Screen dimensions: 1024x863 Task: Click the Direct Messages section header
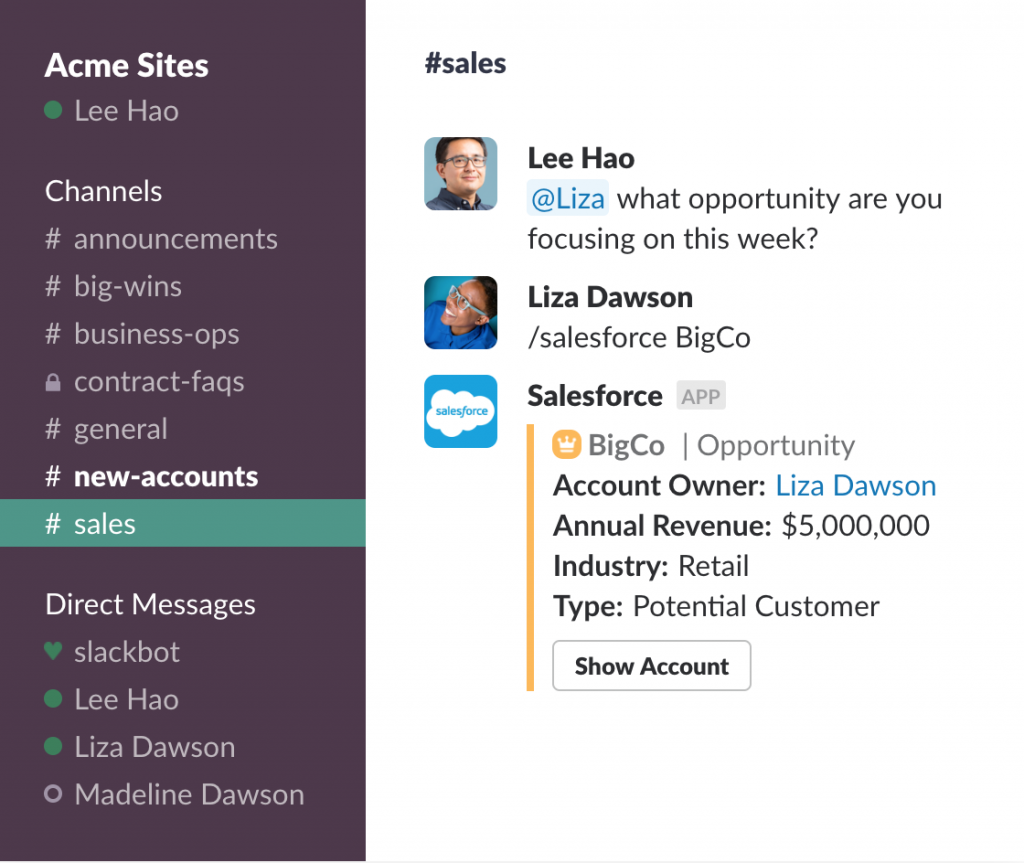(x=150, y=605)
